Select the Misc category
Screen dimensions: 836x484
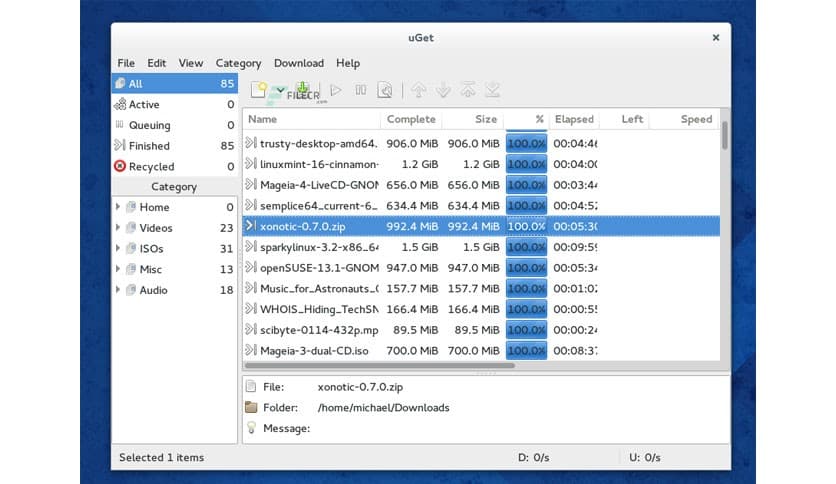(174, 270)
